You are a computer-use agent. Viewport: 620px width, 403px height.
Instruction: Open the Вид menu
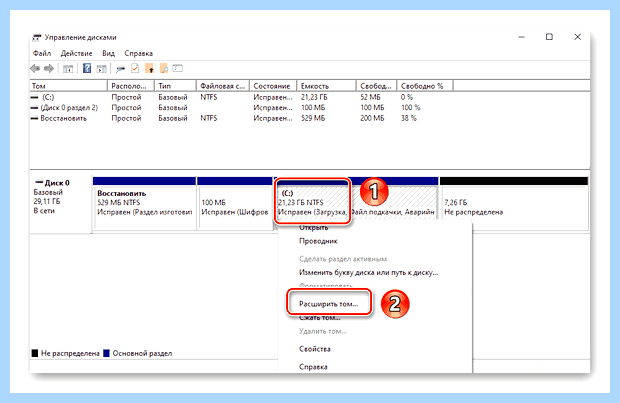108,53
